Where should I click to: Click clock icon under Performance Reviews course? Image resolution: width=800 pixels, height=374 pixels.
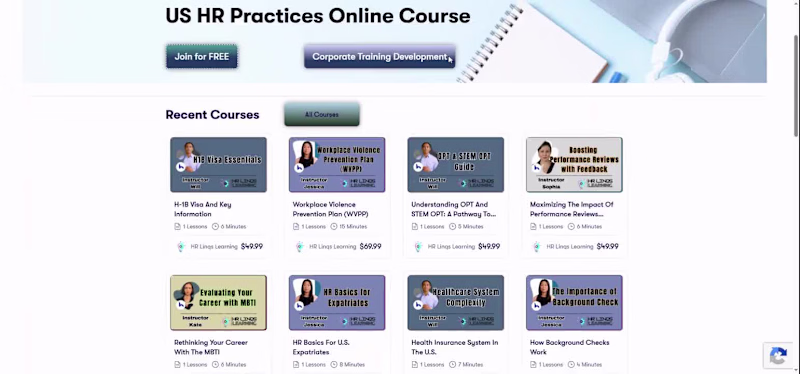571,227
